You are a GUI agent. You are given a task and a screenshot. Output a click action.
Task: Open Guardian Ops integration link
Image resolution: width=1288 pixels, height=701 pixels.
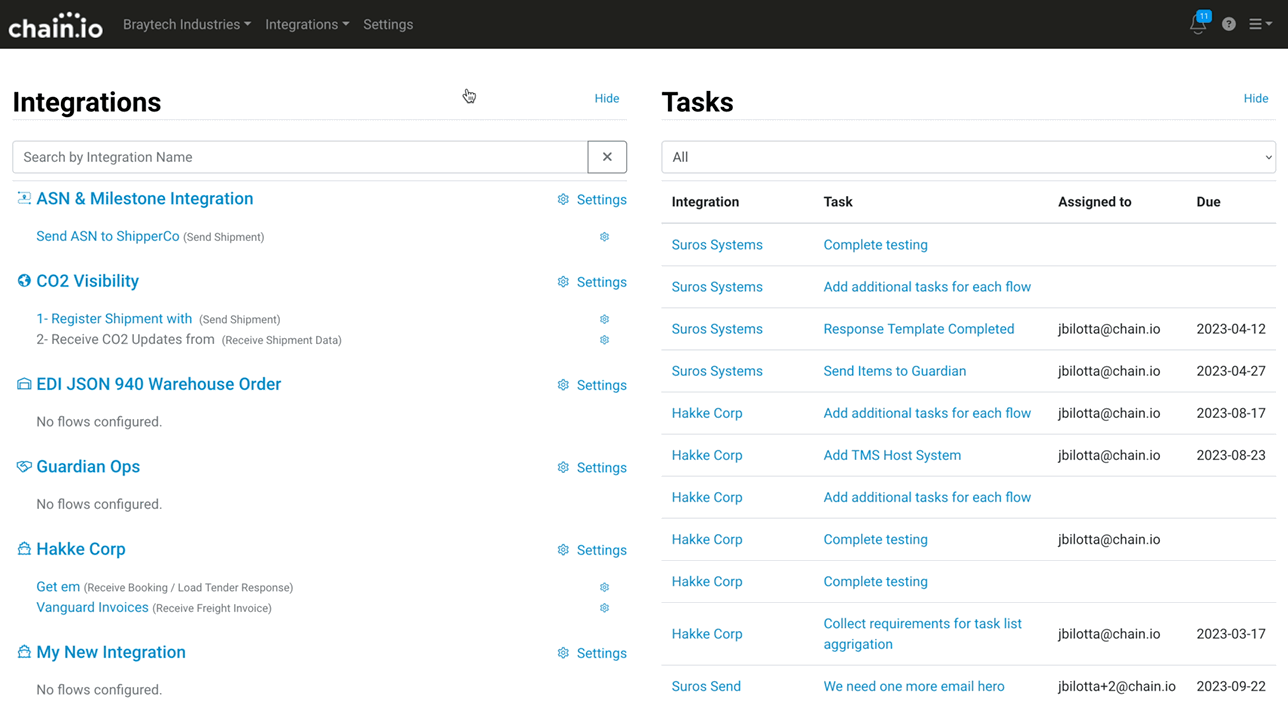coord(88,466)
